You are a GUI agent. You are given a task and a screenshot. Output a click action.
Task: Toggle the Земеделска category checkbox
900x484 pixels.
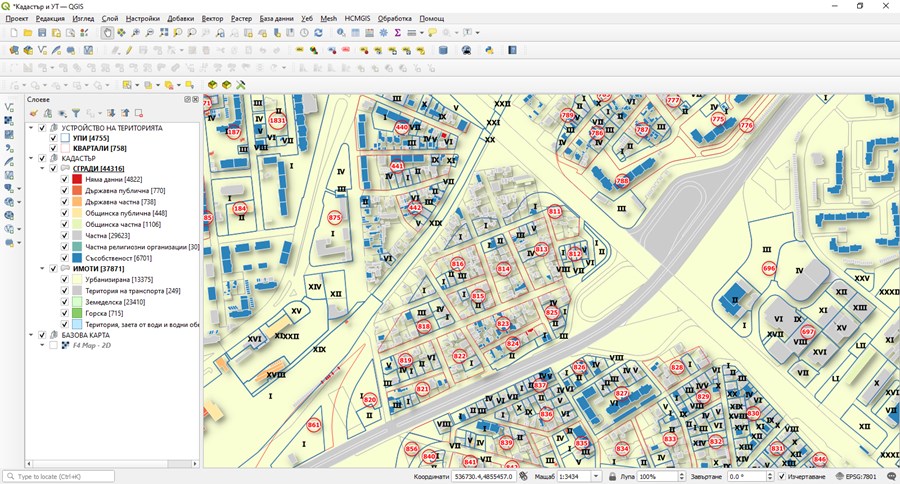coord(65,302)
